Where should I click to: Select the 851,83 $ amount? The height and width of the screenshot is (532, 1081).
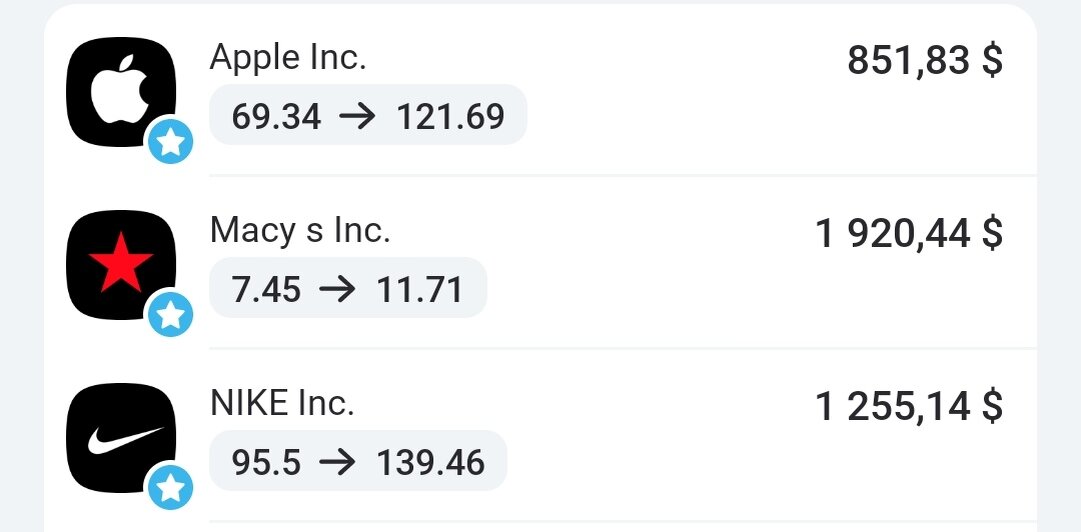[x=925, y=60]
